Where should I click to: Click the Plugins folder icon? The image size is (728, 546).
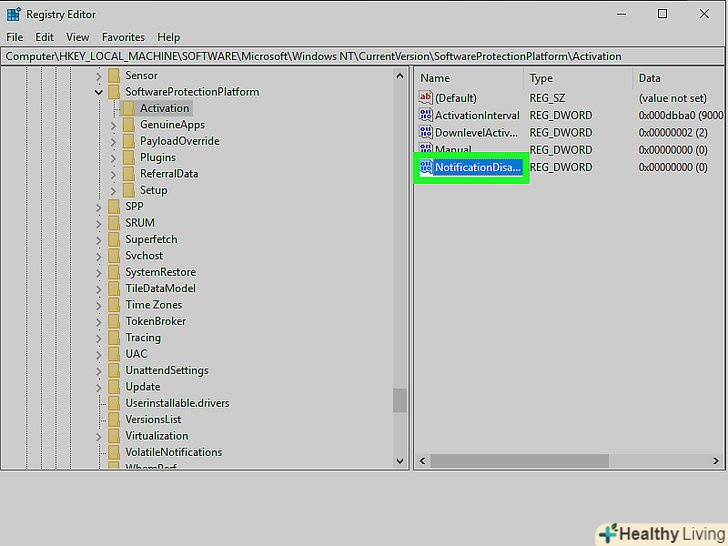pyautogui.click(x=128, y=157)
